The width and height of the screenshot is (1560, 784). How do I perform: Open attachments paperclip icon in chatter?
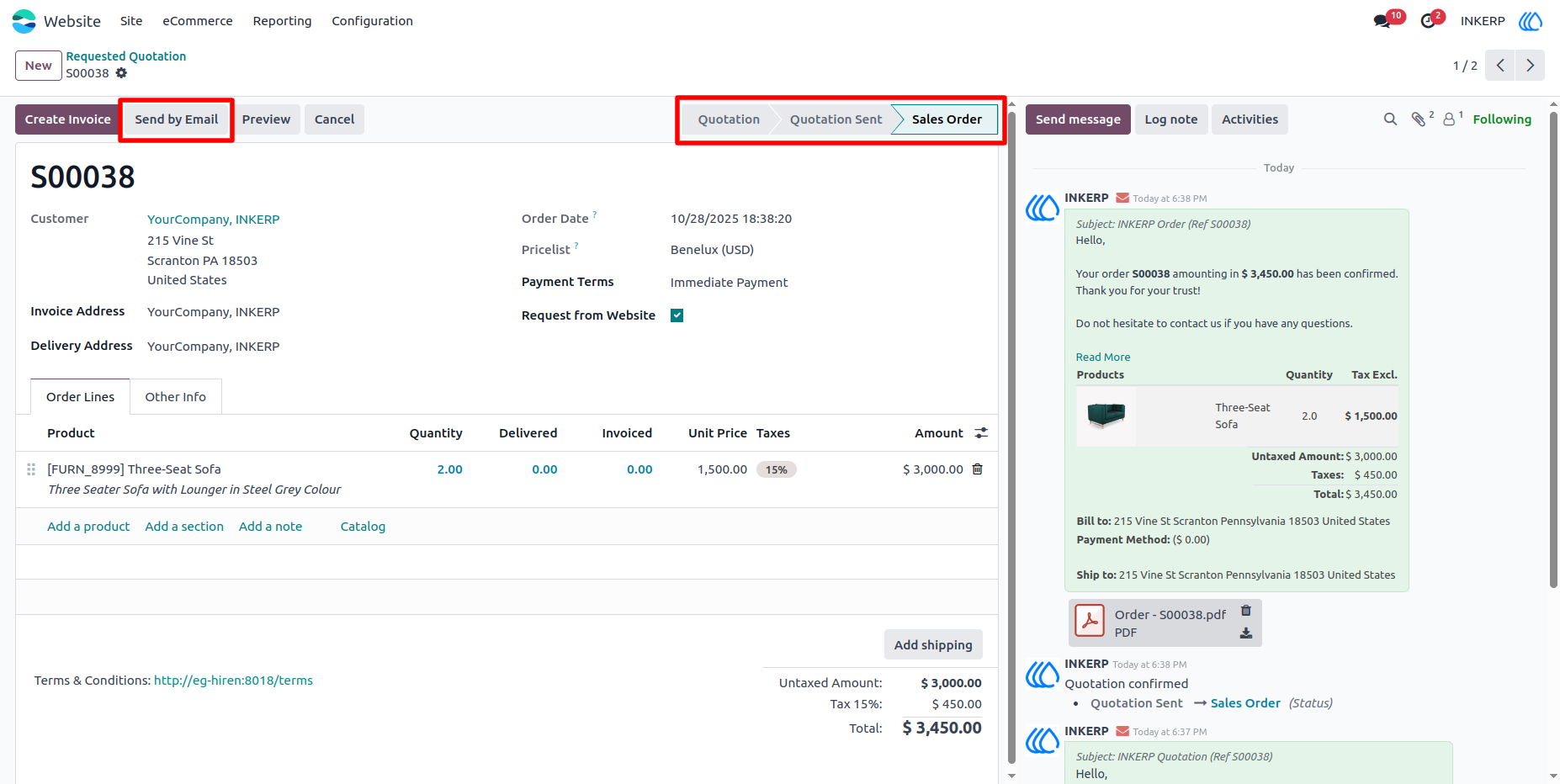click(1419, 119)
